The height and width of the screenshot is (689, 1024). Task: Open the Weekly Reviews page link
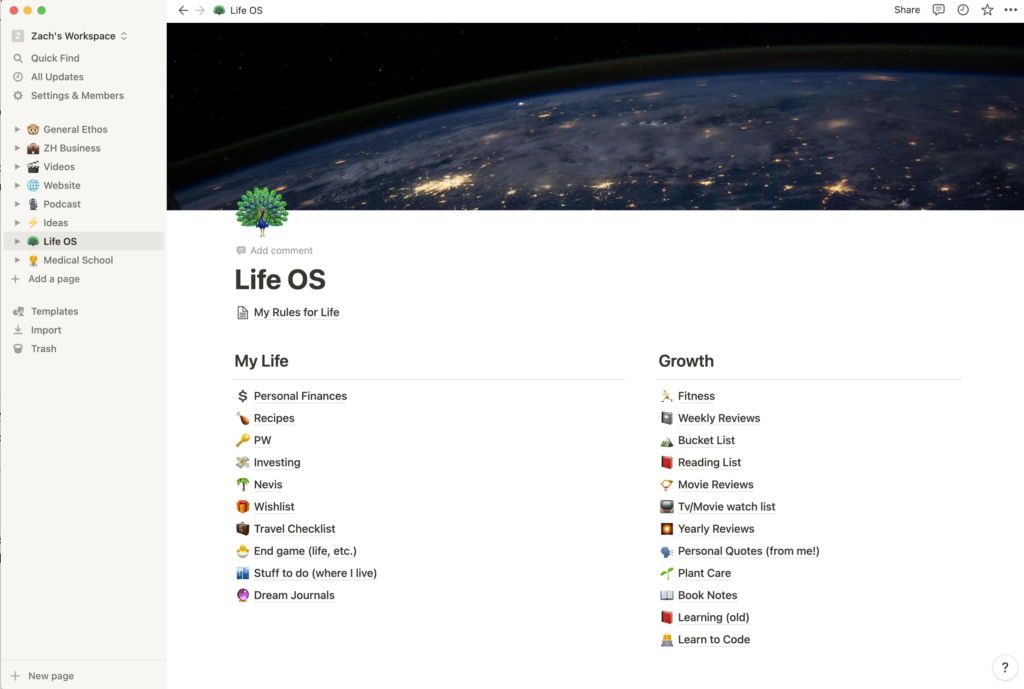[719, 418]
